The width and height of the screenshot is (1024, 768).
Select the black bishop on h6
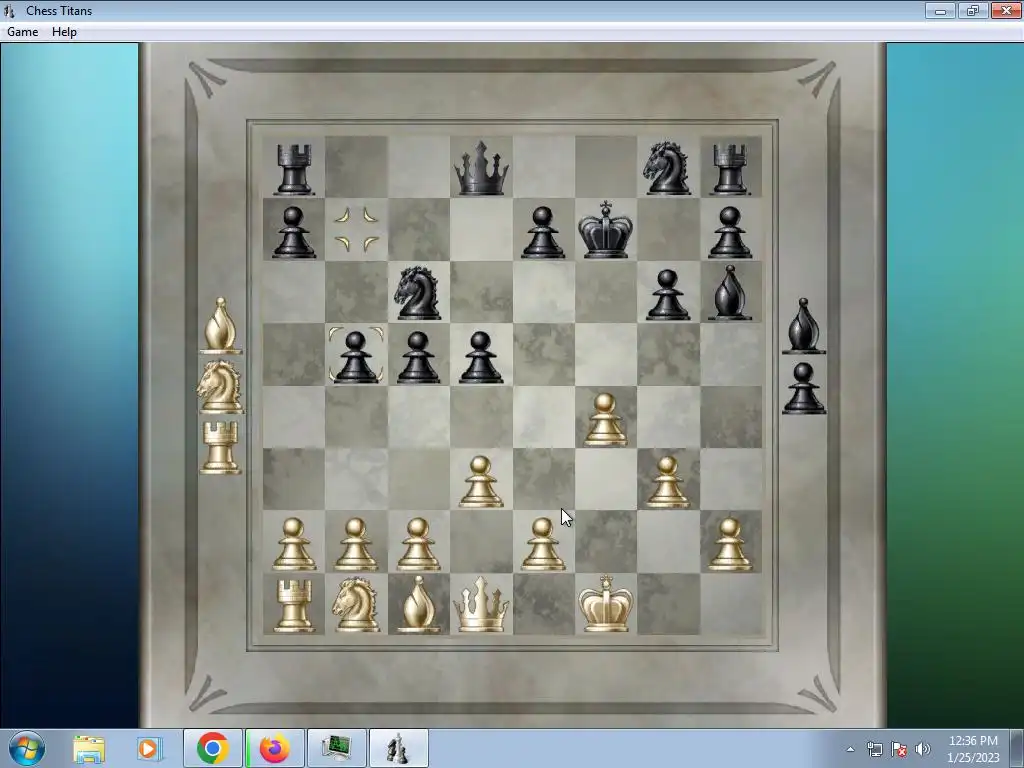tap(729, 293)
